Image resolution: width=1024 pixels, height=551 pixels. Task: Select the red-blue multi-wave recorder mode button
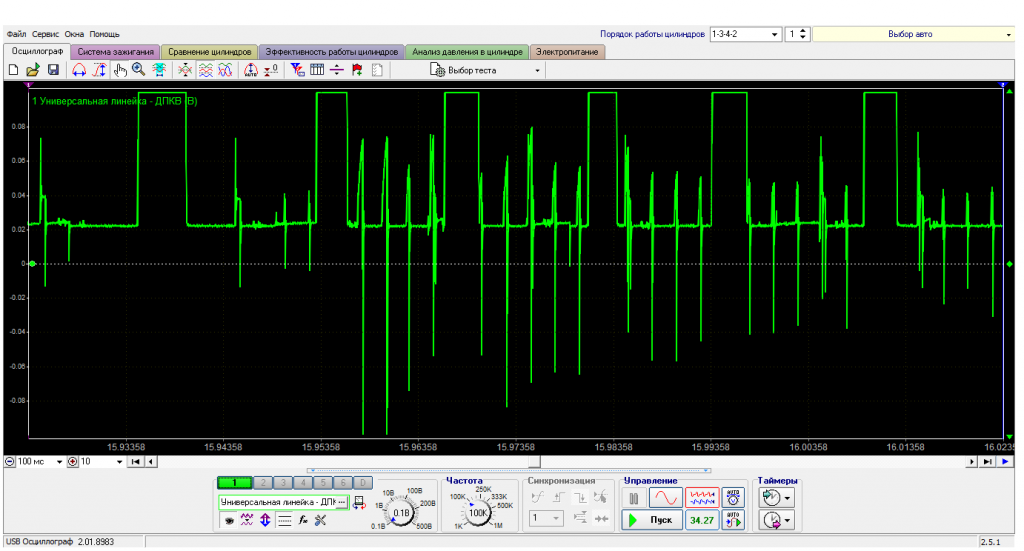tap(702, 497)
